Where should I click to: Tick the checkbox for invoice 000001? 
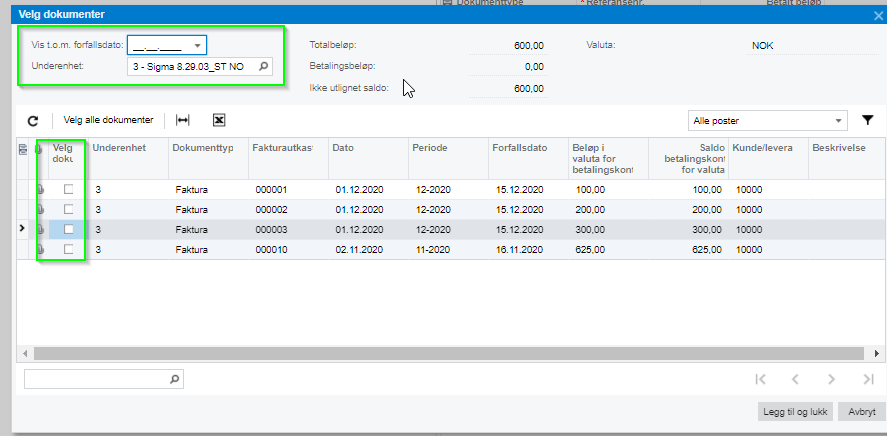[x=68, y=189]
